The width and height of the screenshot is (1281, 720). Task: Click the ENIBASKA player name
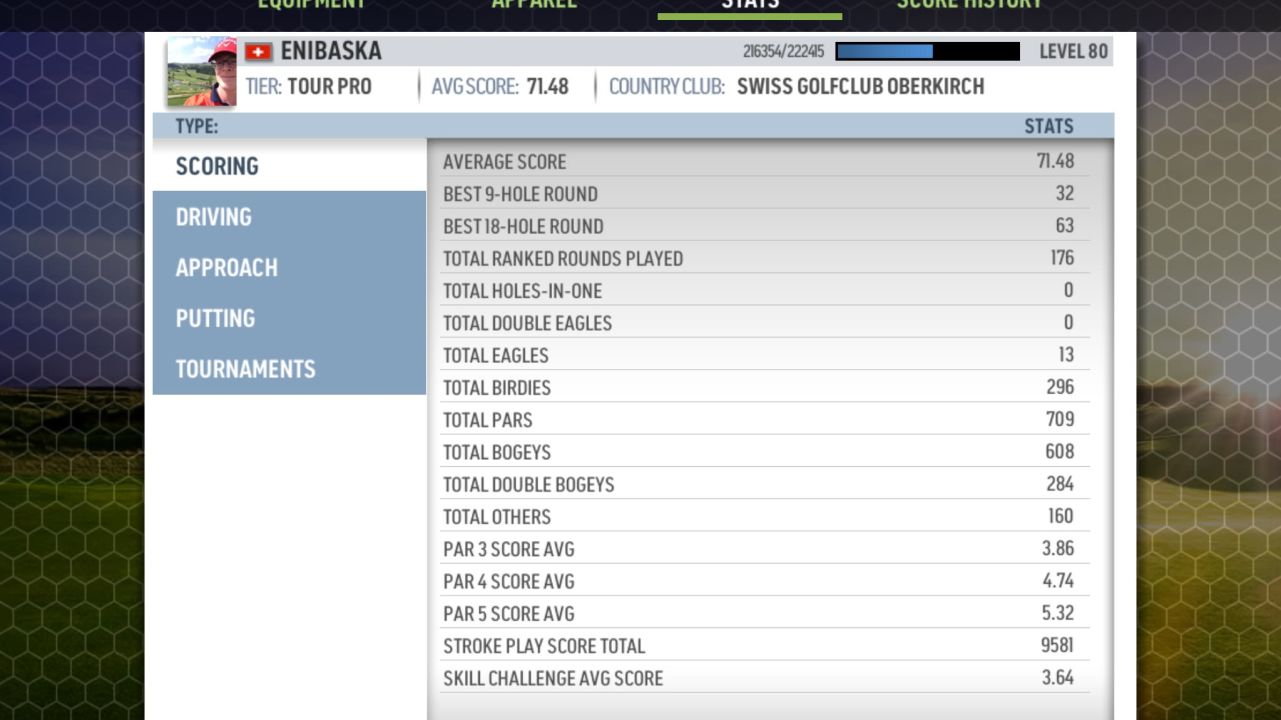tap(331, 51)
